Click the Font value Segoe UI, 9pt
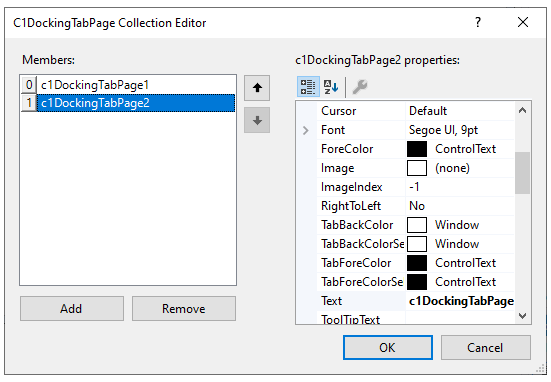Viewport: 551px width, 382px height. click(x=443, y=130)
